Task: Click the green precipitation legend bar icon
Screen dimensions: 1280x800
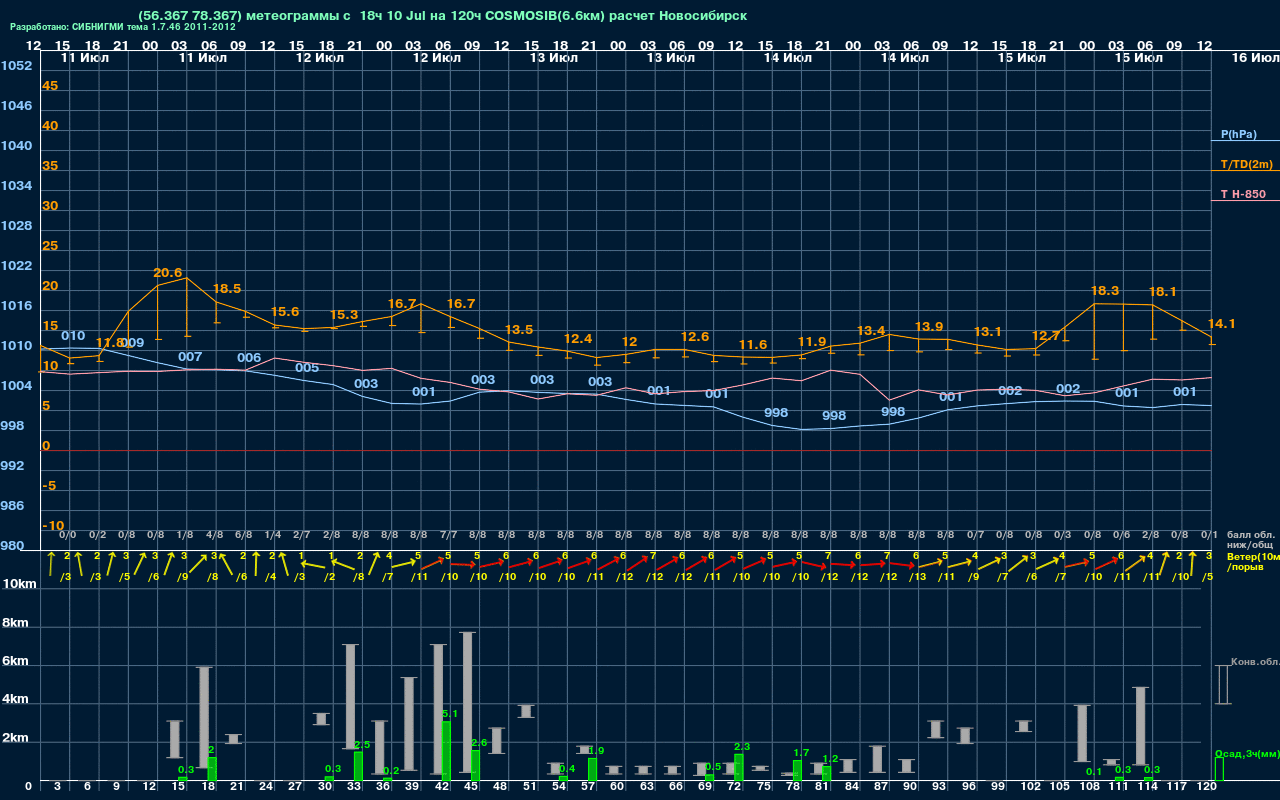Action: (1219, 769)
